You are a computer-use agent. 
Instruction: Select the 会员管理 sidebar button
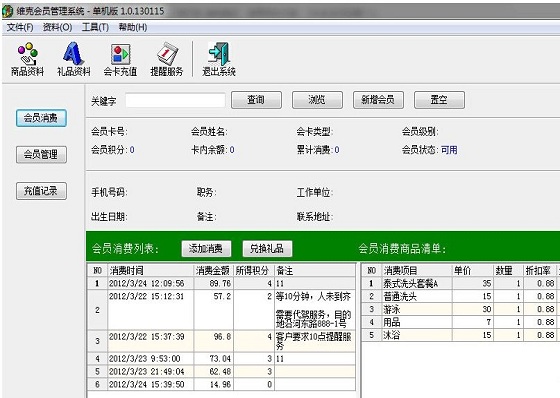click(41, 155)
